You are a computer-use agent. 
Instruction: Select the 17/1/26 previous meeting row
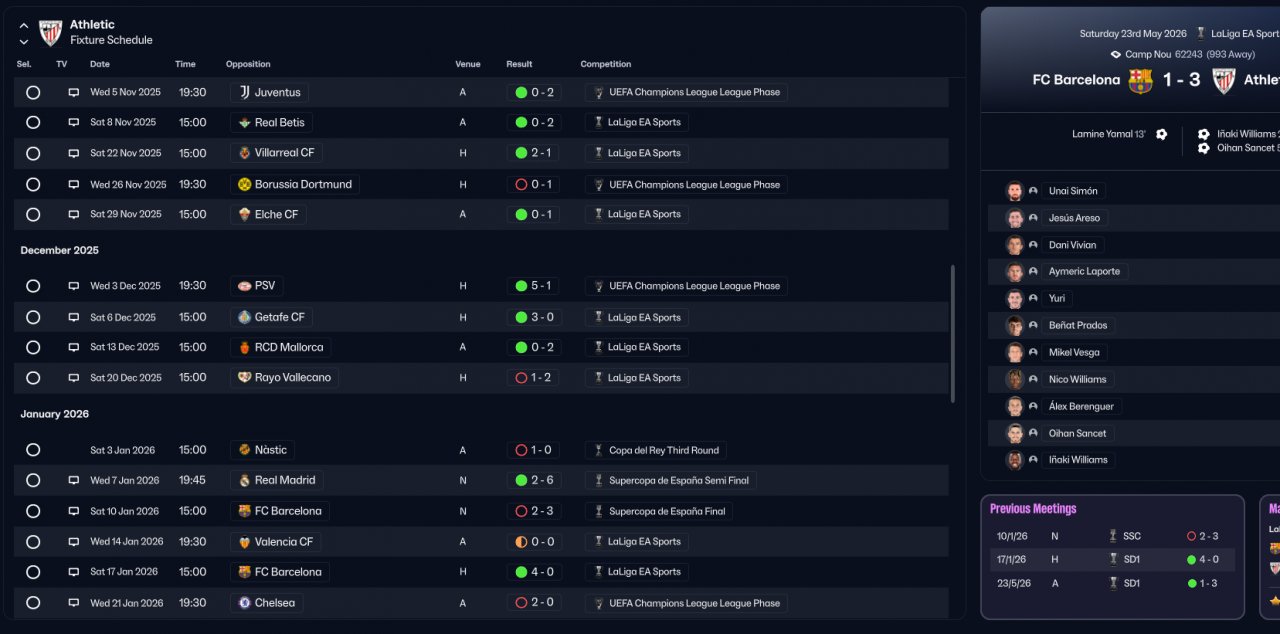(x=1110, y=559)
